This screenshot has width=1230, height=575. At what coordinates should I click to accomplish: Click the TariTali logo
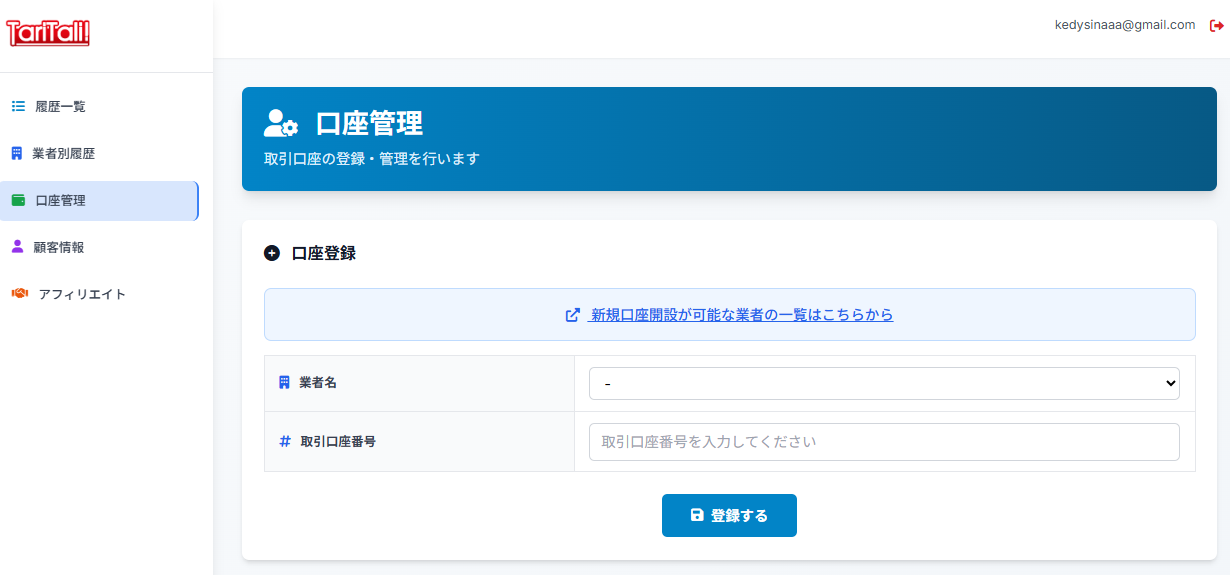[48, 33]
